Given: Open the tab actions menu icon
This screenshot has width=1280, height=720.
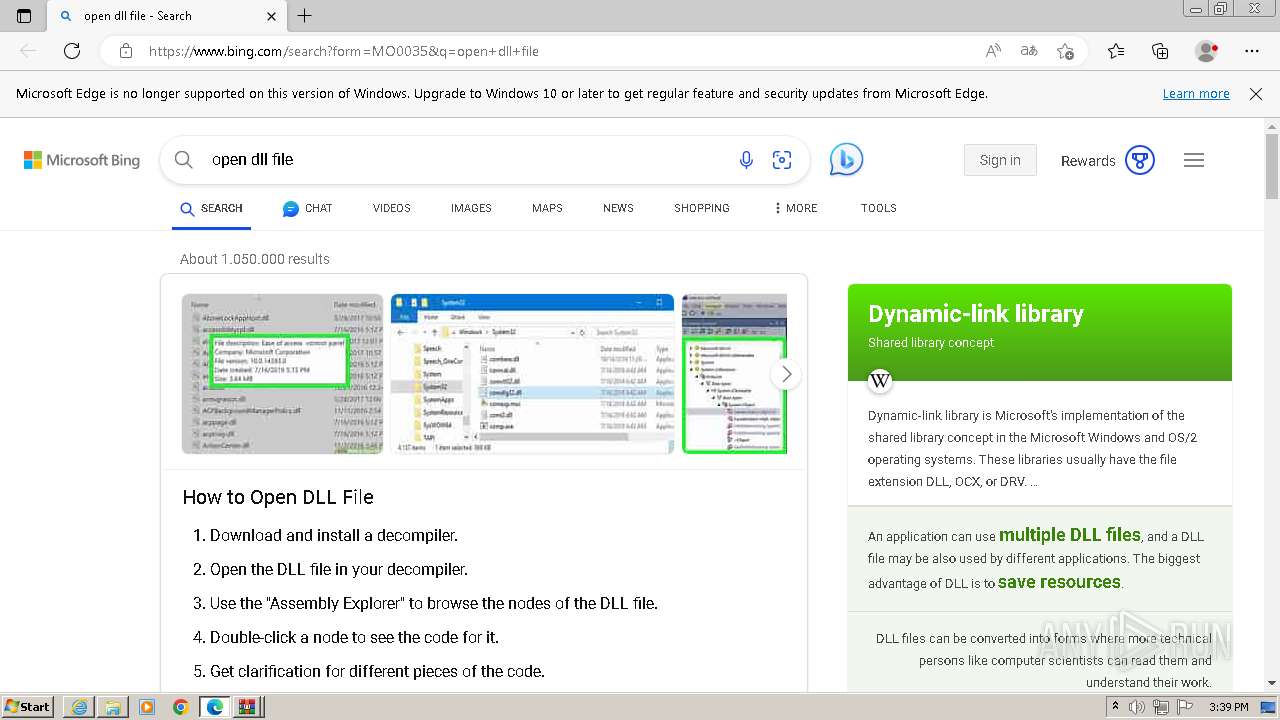Looking at the screenshot, I should pos(24,16).
